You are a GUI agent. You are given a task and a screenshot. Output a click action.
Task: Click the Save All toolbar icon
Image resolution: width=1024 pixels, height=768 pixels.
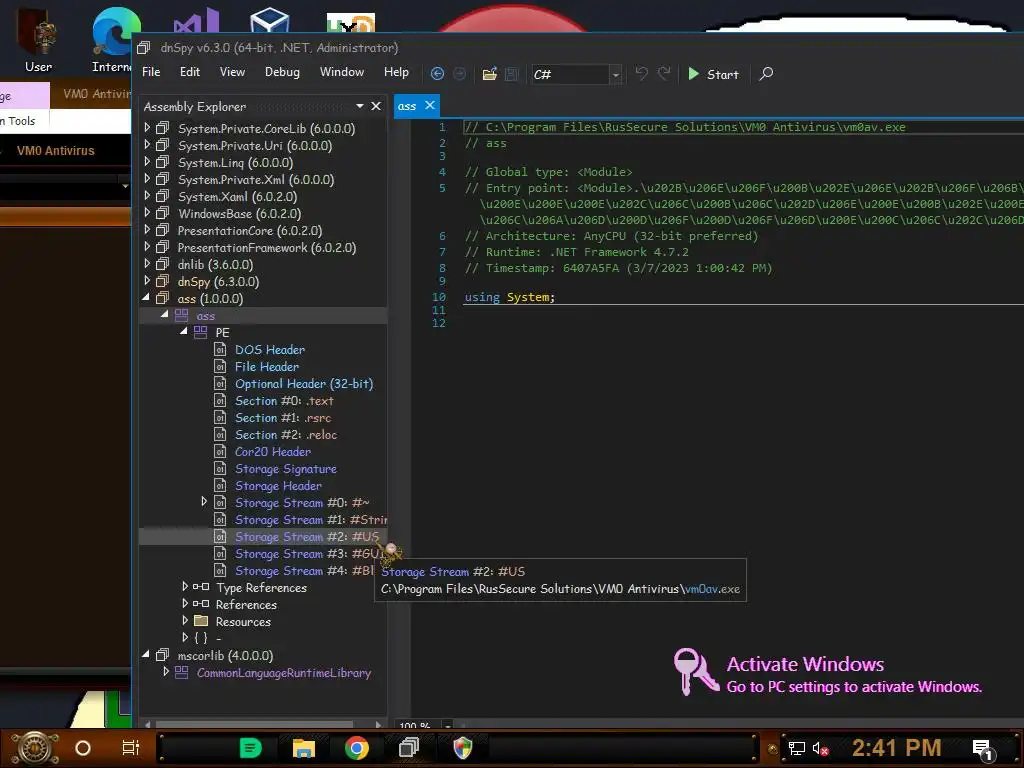click(511, 74)
